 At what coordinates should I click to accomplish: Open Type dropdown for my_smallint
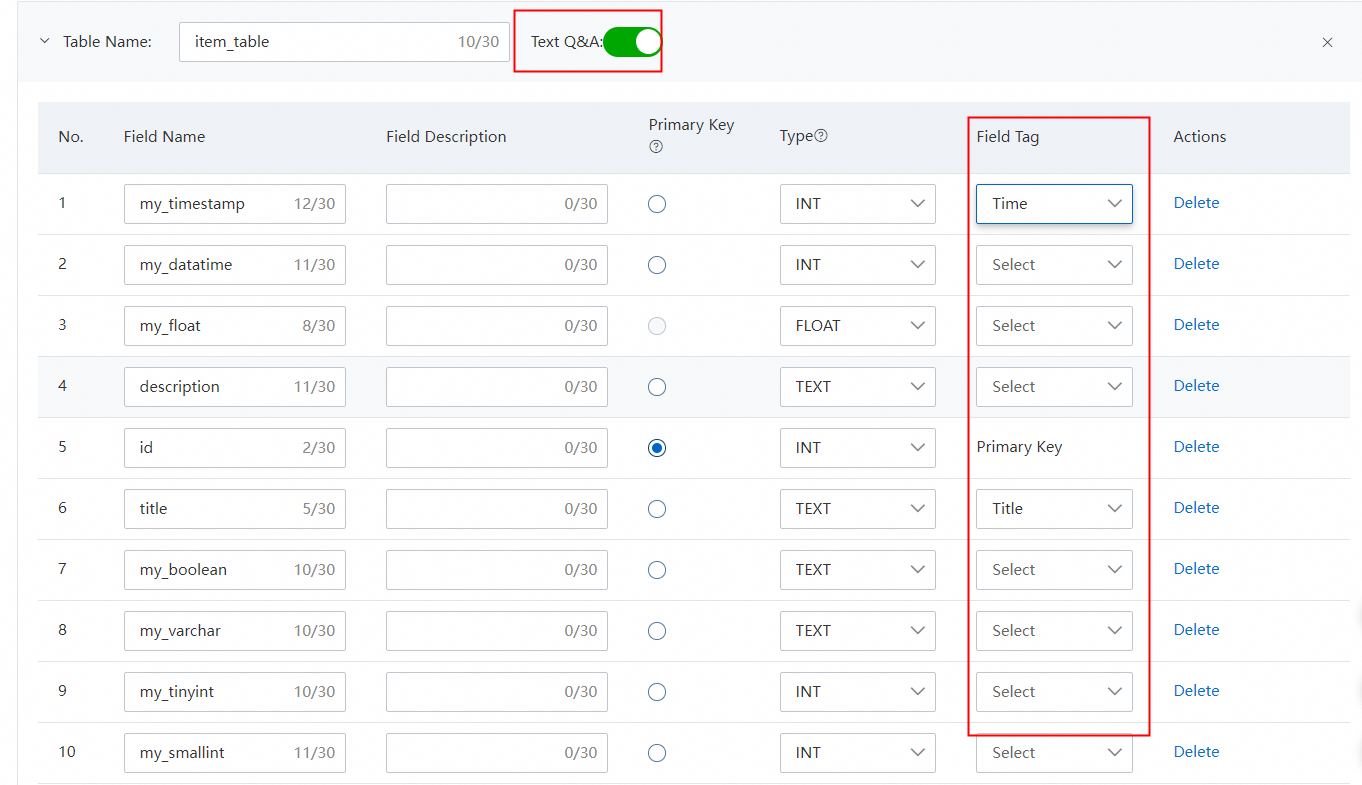coord(858,753)
